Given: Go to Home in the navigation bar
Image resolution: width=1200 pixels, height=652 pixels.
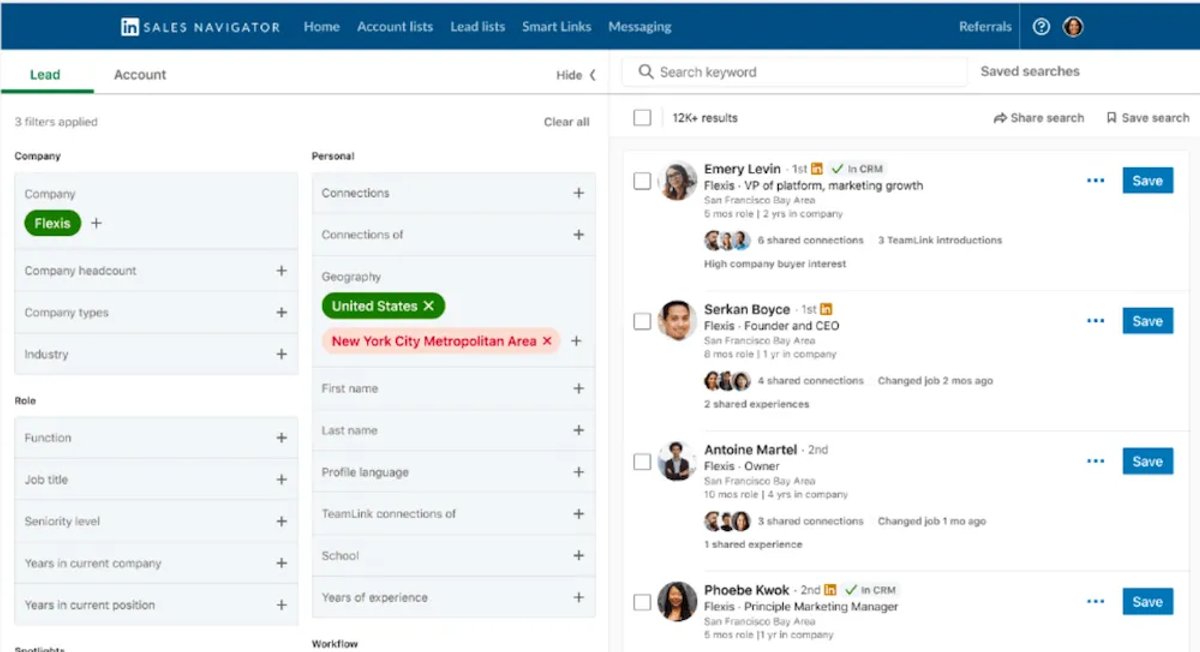Looking at the screenshot, I should pos(321,27).
